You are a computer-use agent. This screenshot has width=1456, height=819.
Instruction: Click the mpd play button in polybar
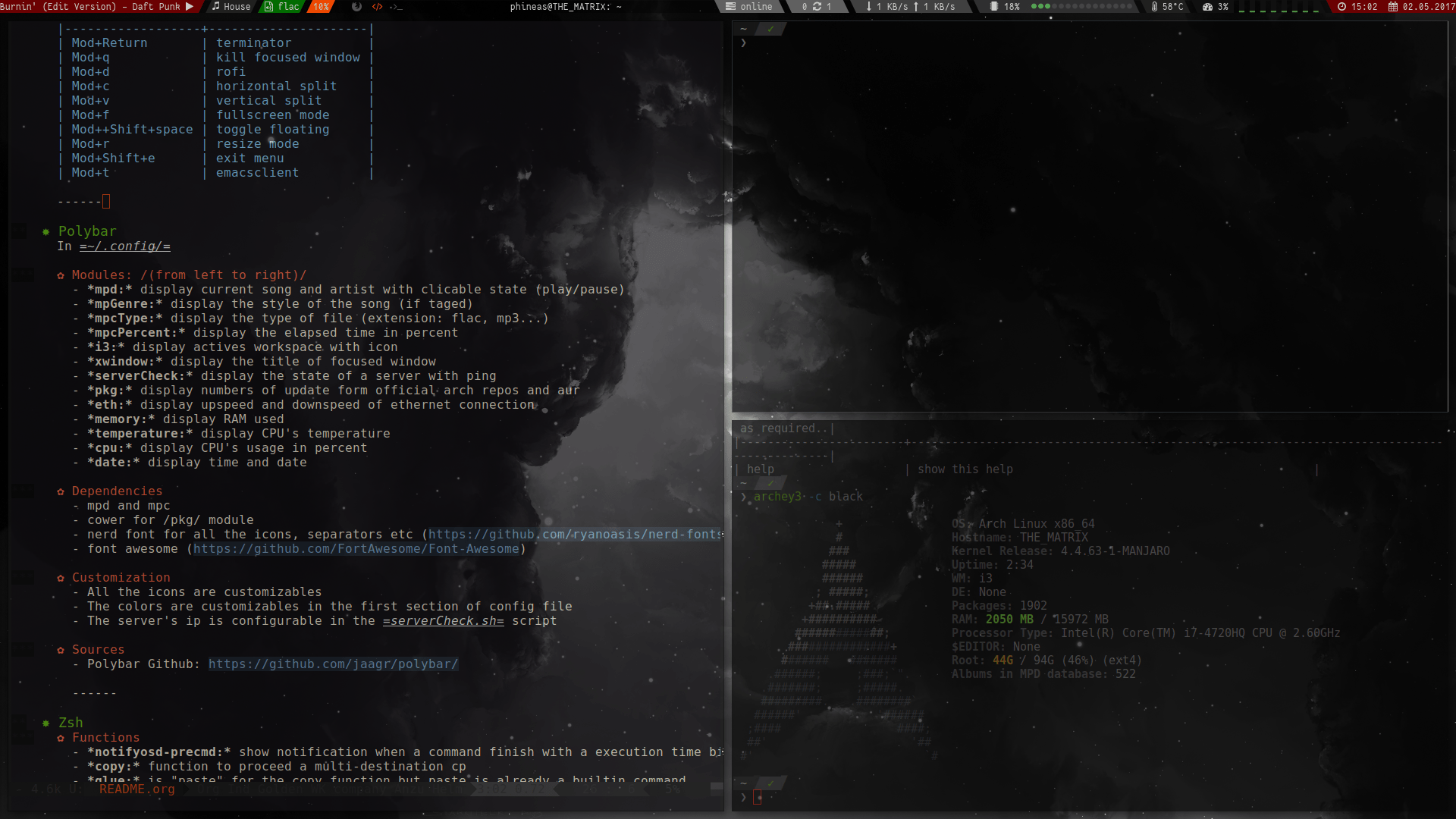click(x=190, y=6)
